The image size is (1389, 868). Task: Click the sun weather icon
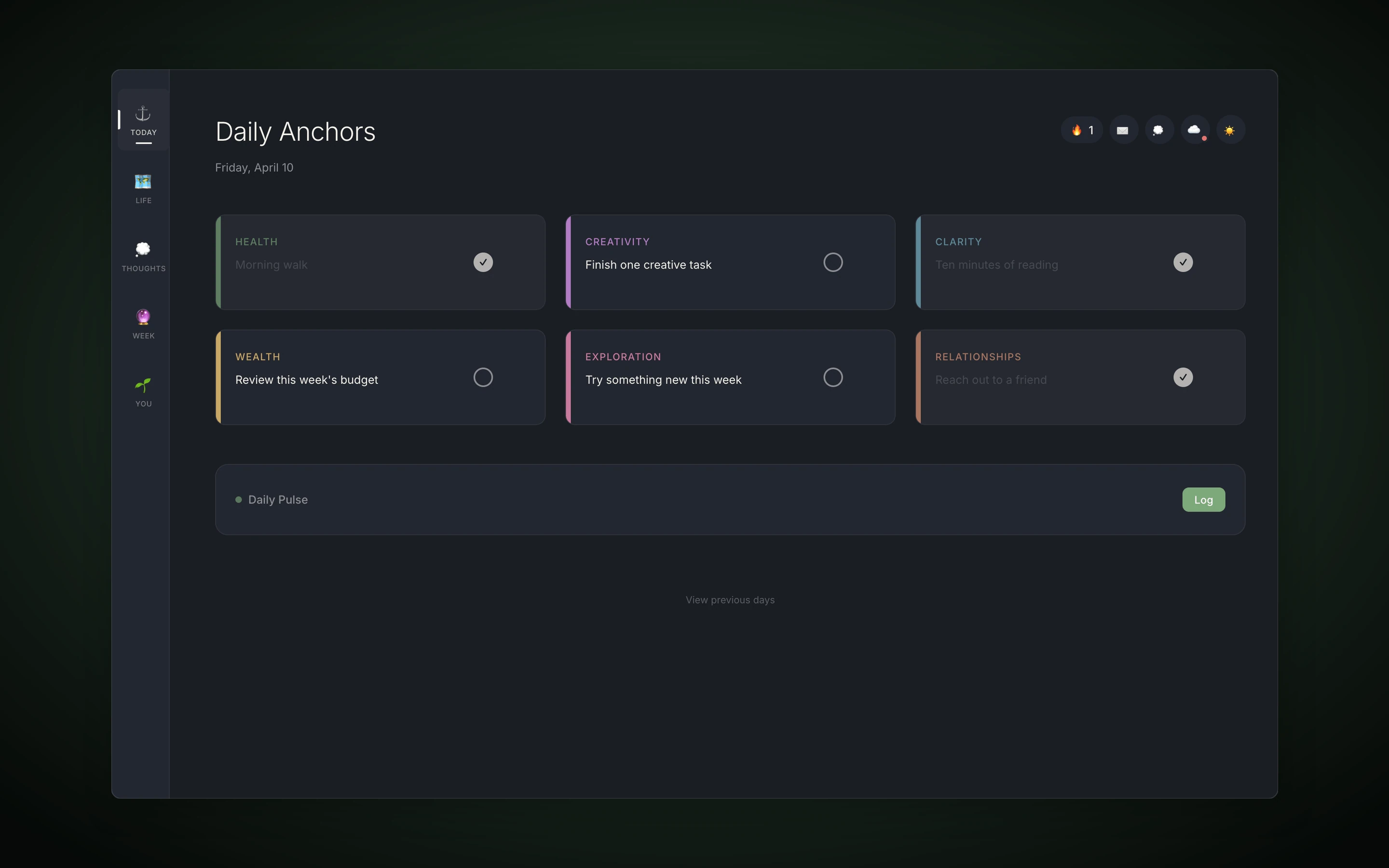tap(1231, 130)
